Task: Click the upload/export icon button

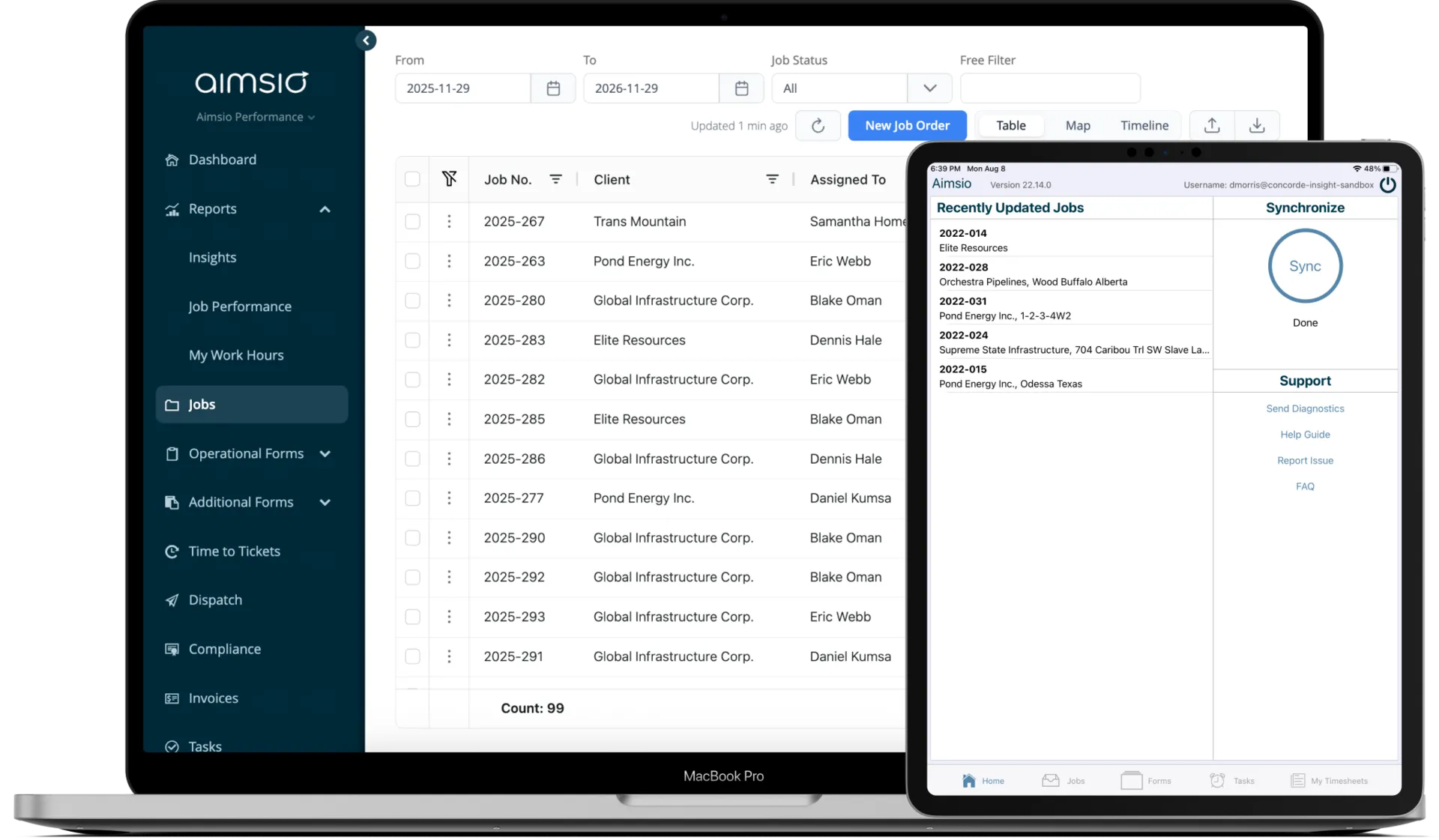Action: click(x=1212, y=126)
